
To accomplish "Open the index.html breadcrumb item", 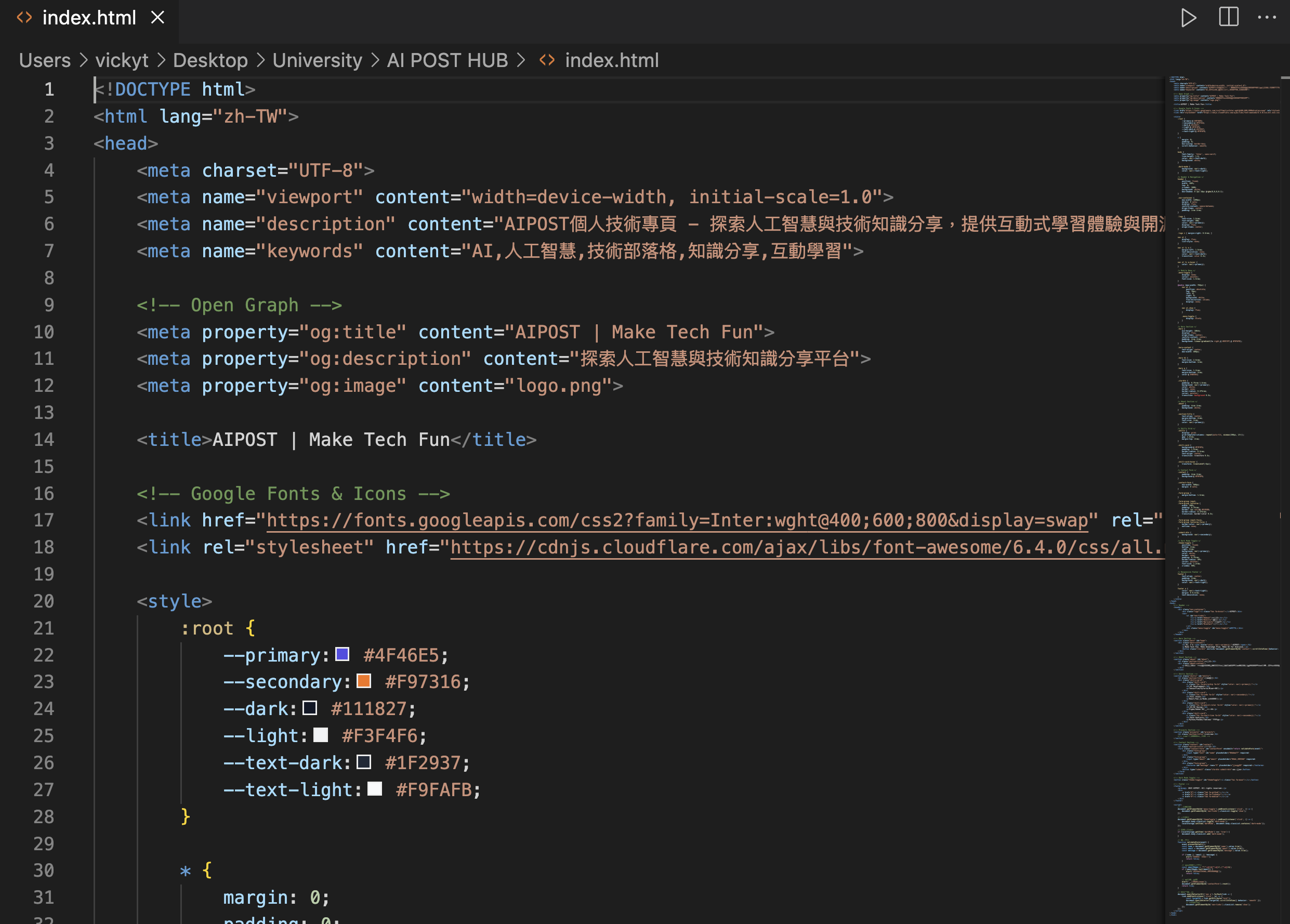I will 612,60.
